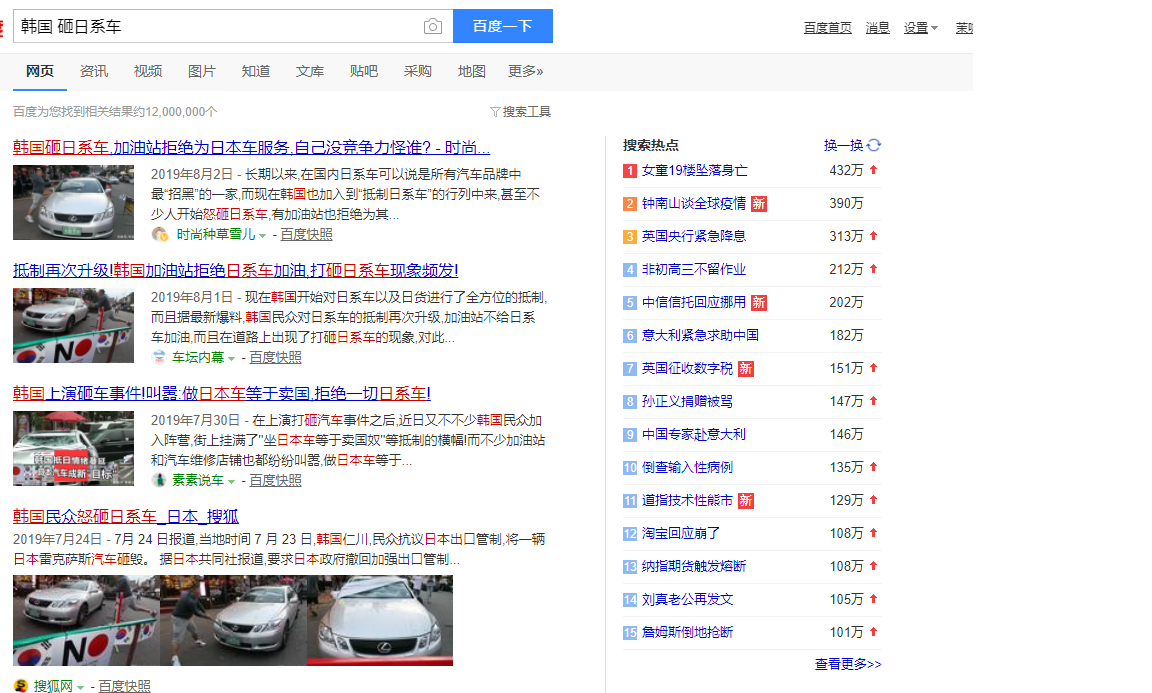Click the 查看更多>> link
The width and height of the screenshot is (1152, 693).
(x=848, y=664)
